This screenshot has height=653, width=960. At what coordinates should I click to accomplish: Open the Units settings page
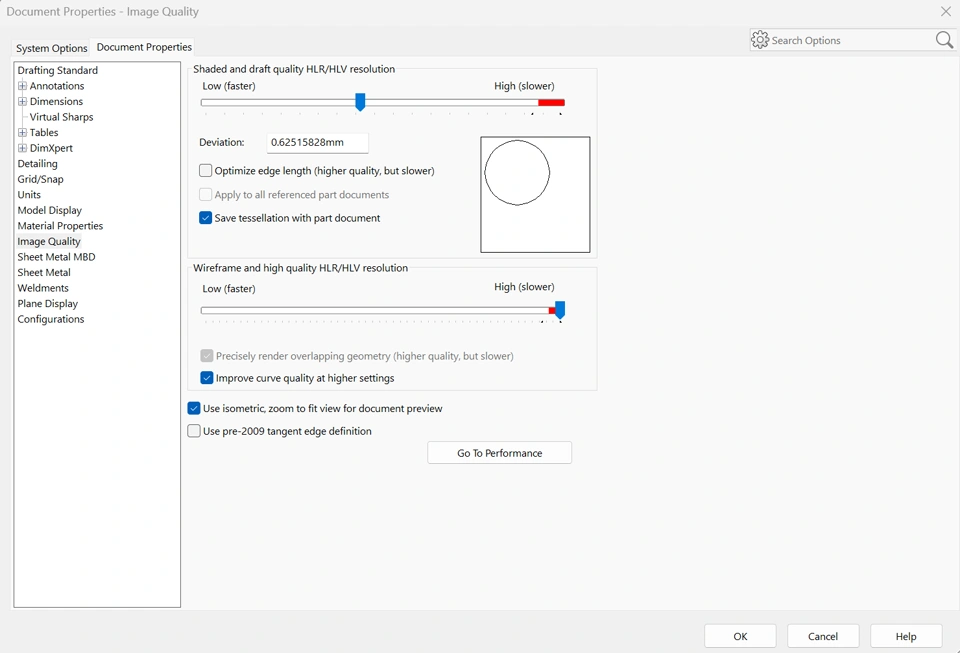[29, 195]
